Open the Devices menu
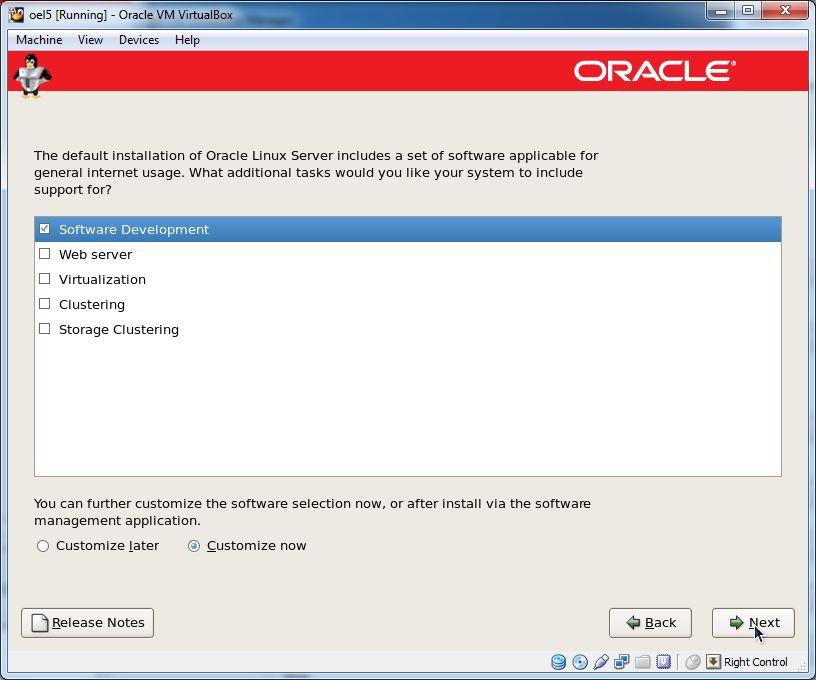 [x=139, y=40]
